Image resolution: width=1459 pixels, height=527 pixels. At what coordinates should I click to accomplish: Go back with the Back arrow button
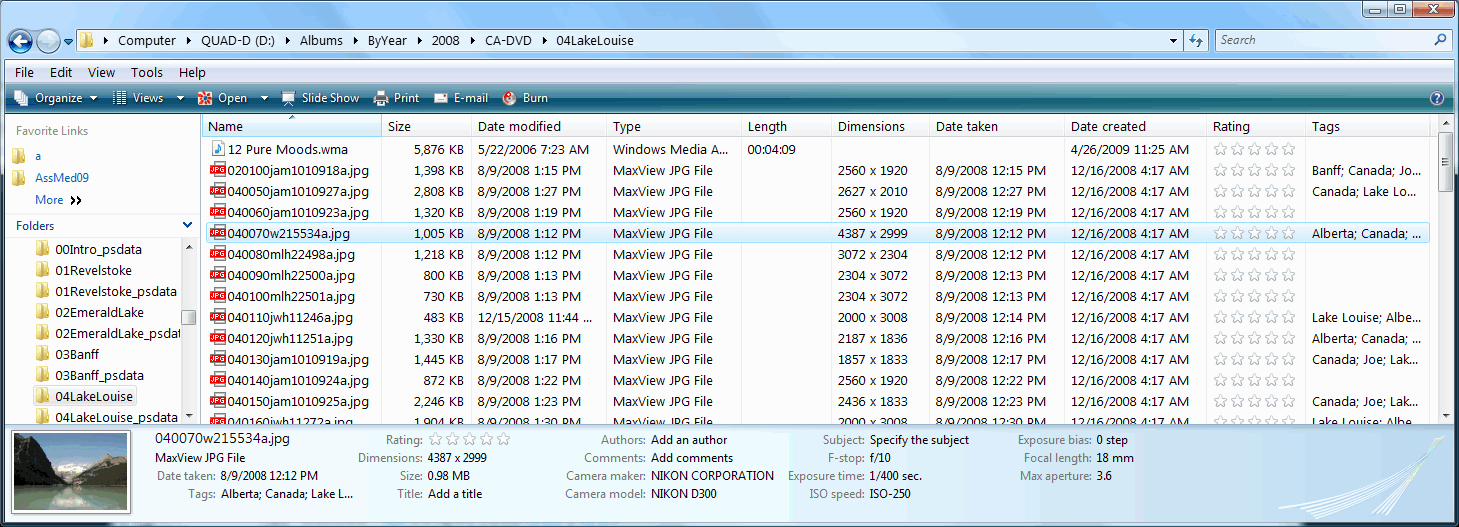[19, 41]
